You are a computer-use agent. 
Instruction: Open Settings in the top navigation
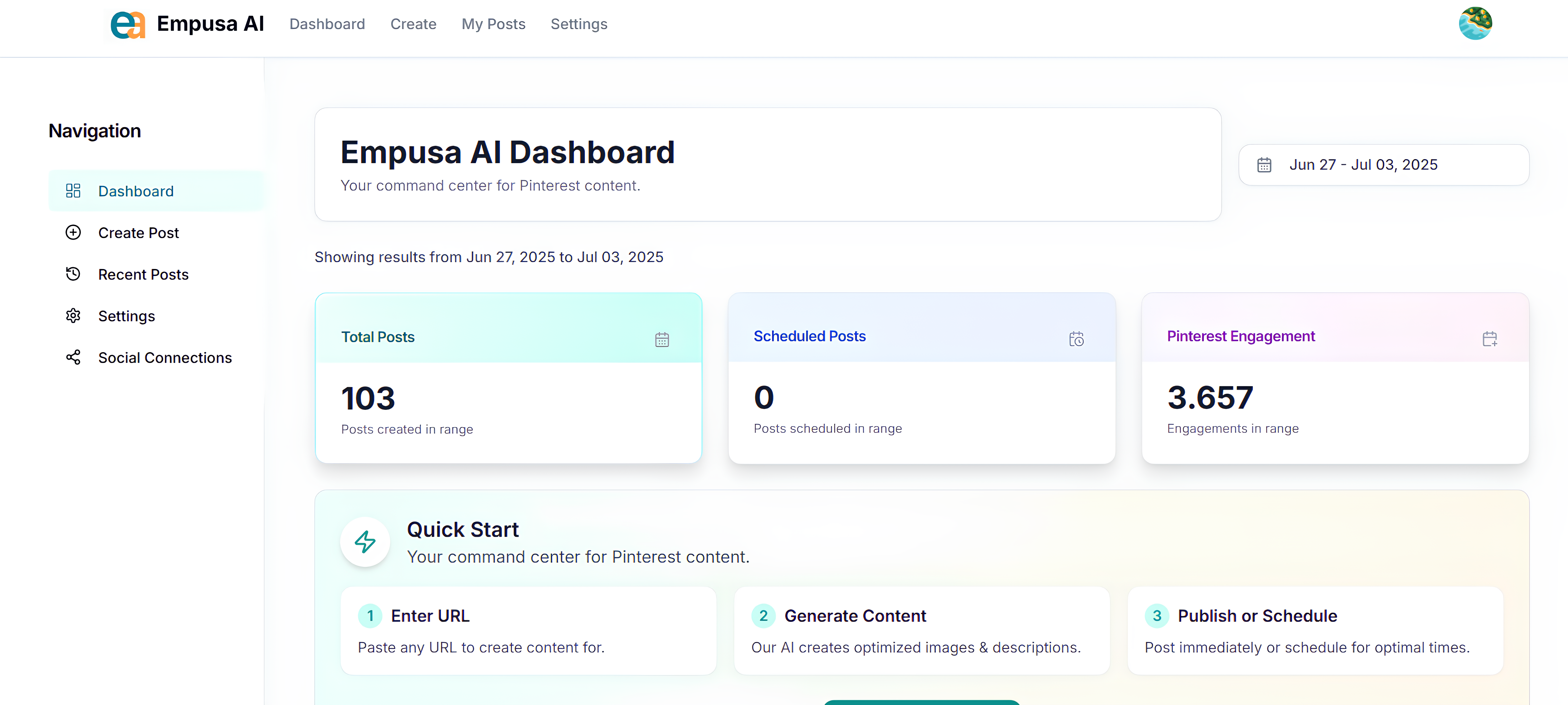pyautogui.click(x=579, y=24)
